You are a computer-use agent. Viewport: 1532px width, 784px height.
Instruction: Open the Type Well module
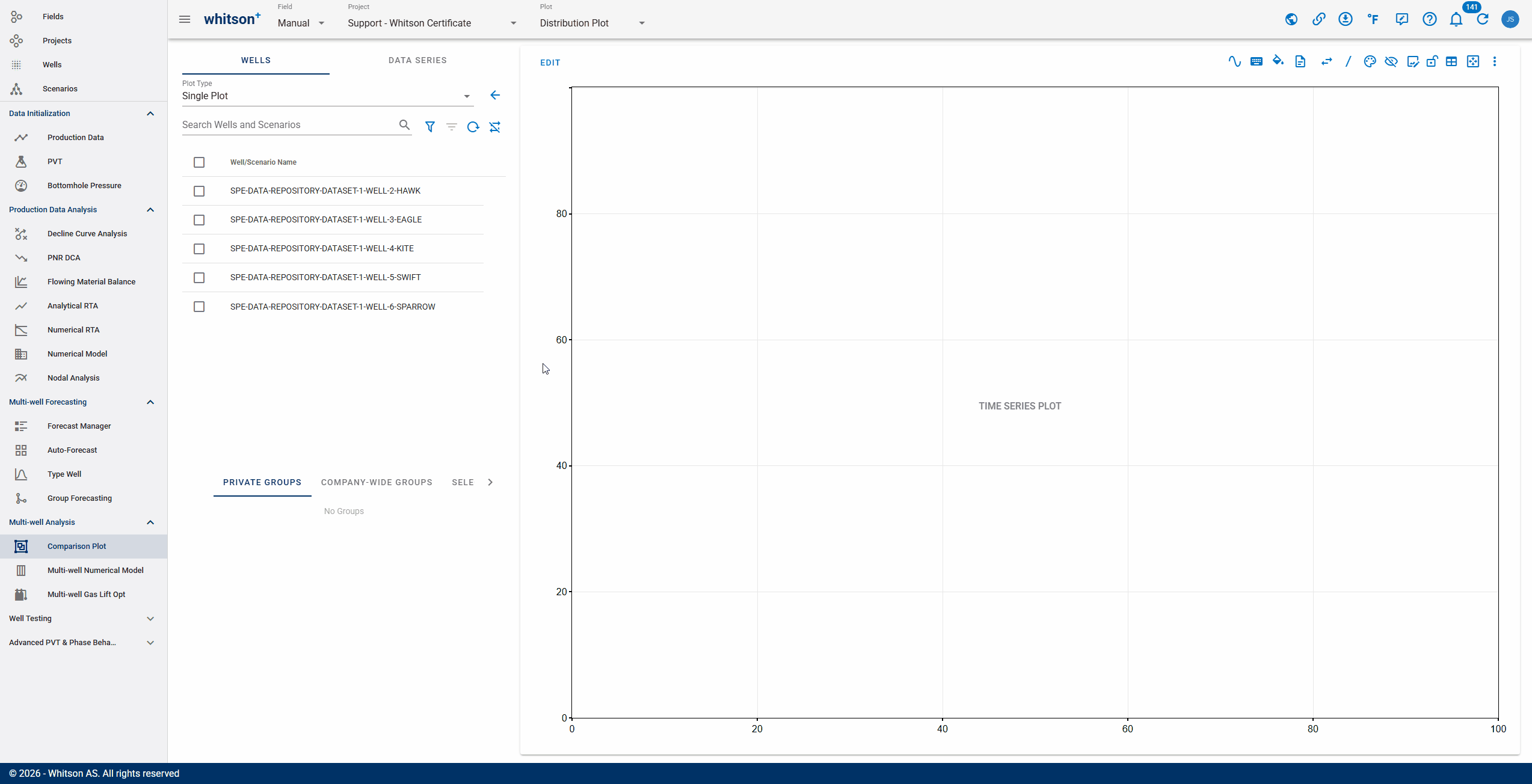pos(84,474)
